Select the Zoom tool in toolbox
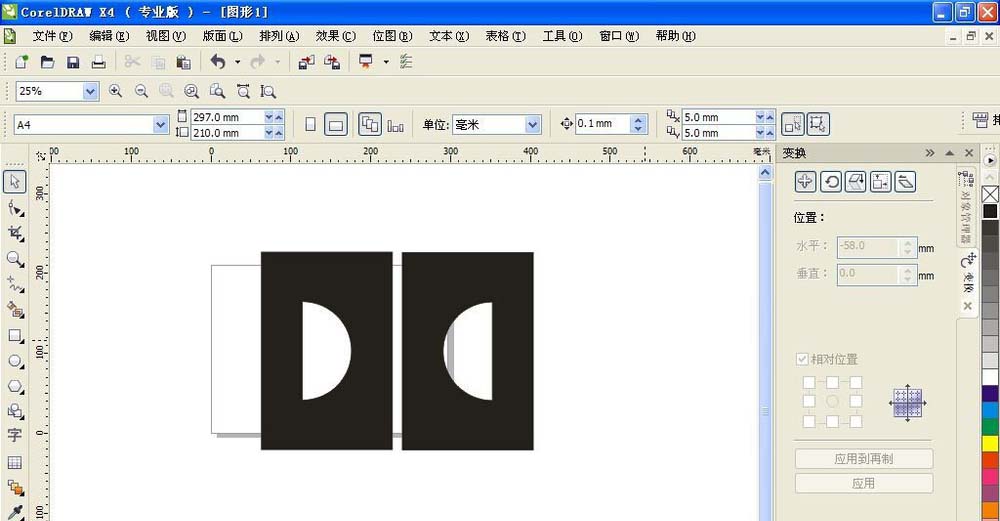The width and height of the screenshot is (1000, 521). [15, 259]
